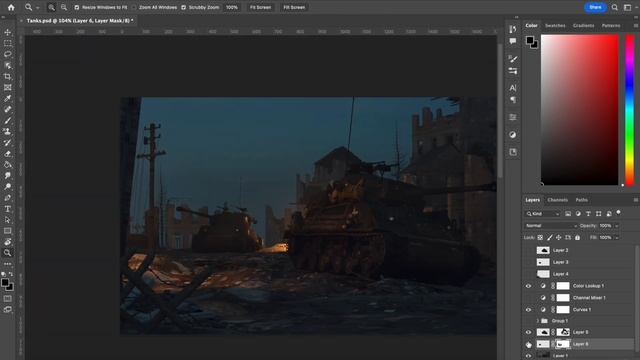Select the Clone Stamp tool
The width and height of the screenshot is (640, 360).
click(x=7, y=131)
